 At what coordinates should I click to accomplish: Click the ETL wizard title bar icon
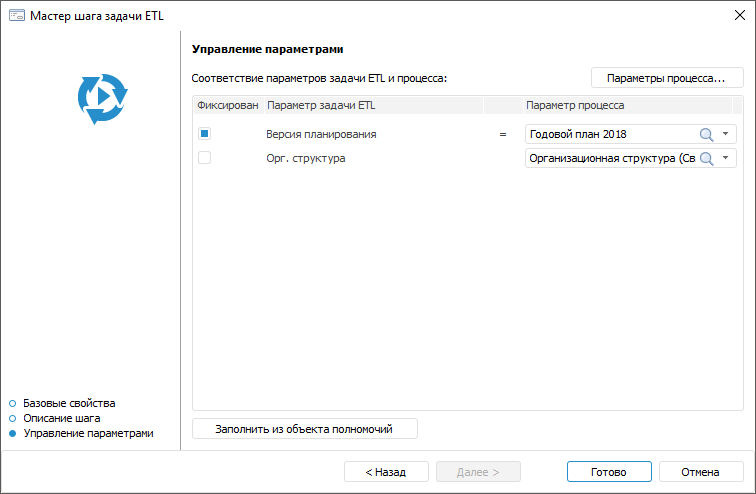point(16,16)
